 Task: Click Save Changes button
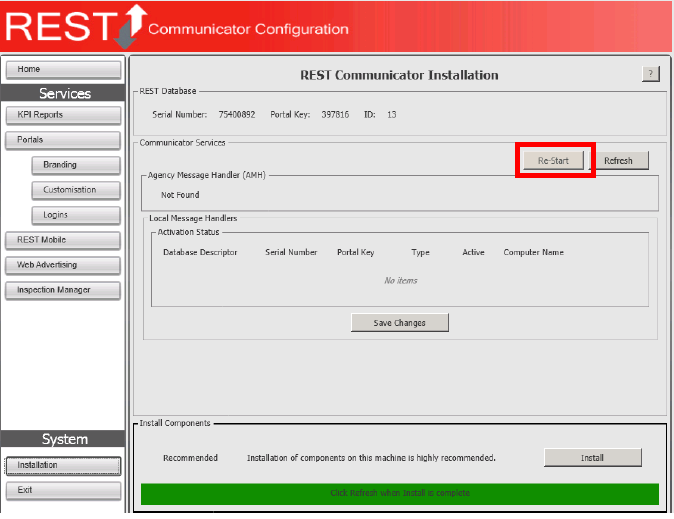coord(400,322)
